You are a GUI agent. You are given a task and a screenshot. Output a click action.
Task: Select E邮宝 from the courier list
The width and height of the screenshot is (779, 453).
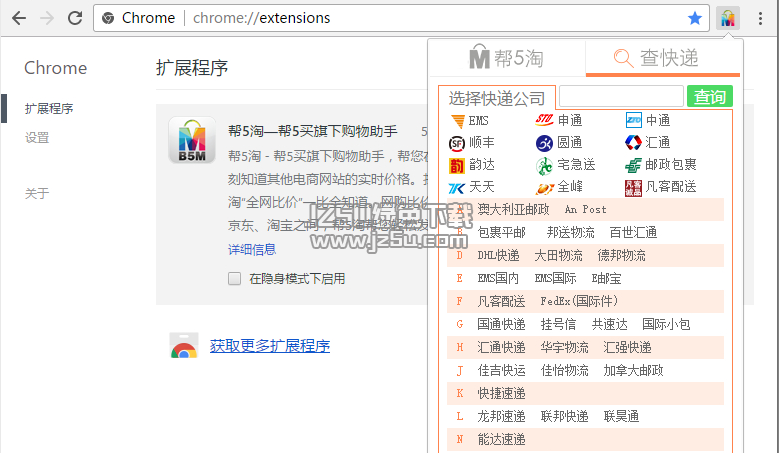point(606,278)
